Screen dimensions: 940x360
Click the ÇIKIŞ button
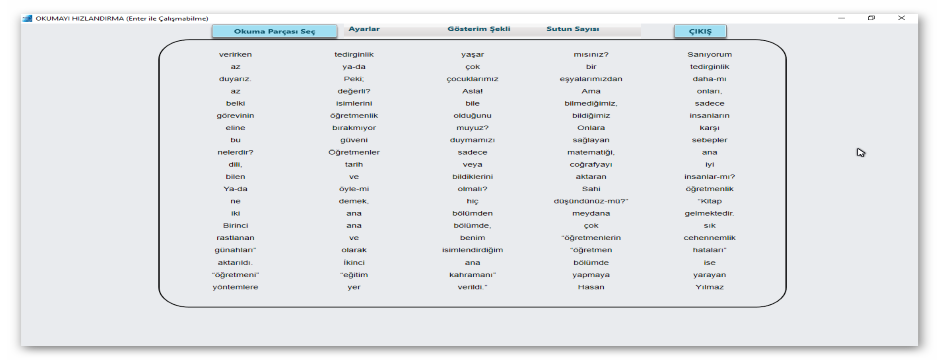pyautogui.click(x=700, y=31)
